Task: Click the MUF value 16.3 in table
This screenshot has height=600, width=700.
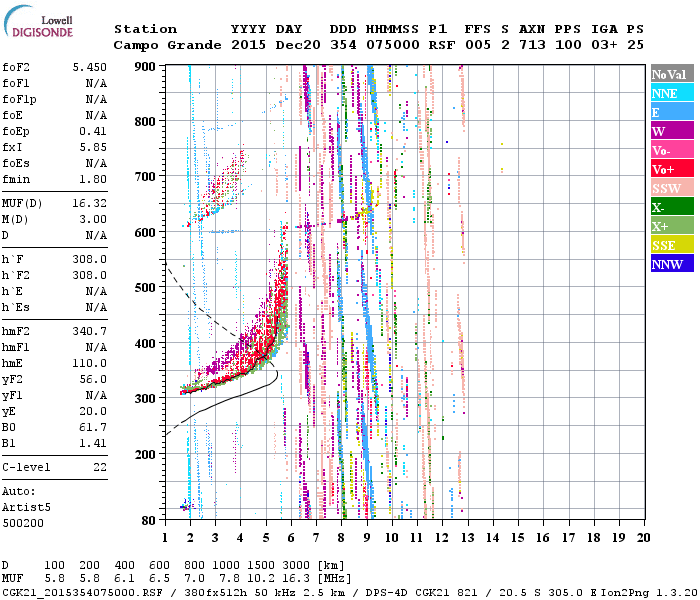Action: (296, 579)
